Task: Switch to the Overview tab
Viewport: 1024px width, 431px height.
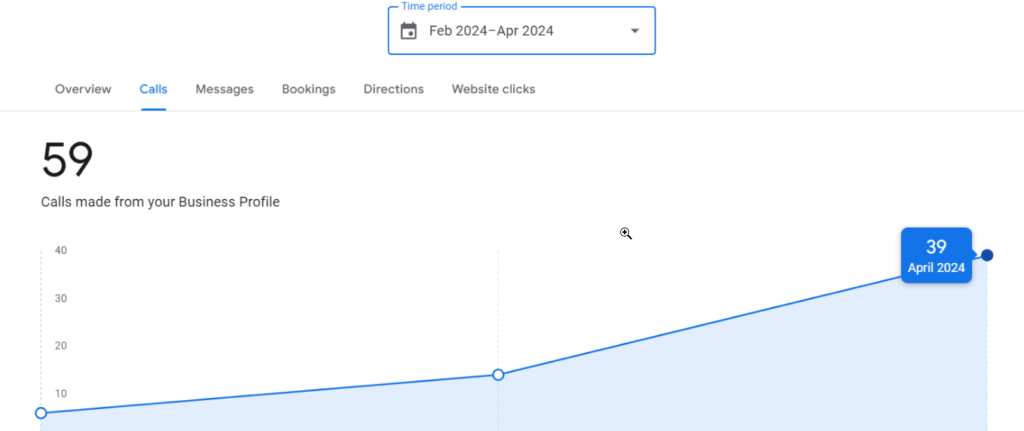Action: coord(83,89)
